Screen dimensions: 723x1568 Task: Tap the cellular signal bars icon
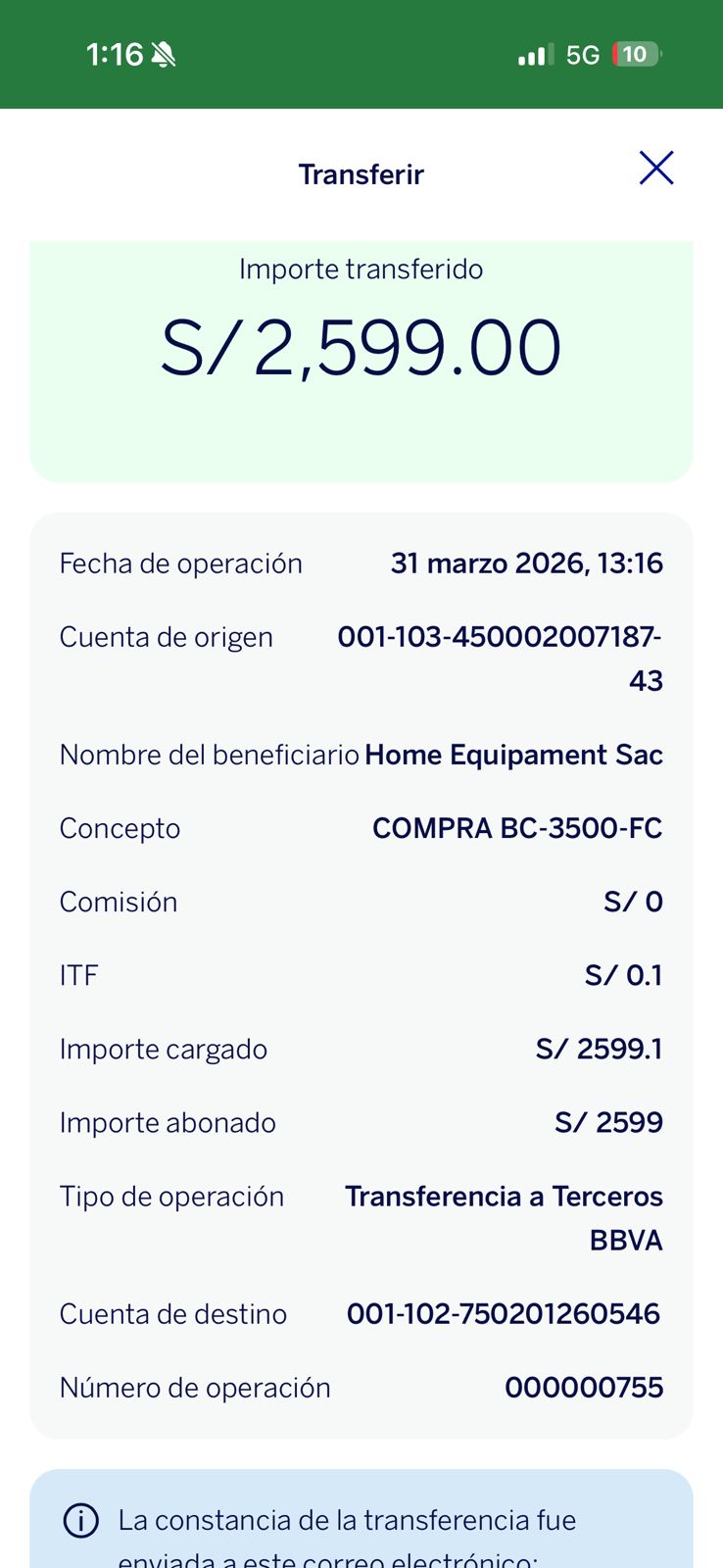pos(535,55)
